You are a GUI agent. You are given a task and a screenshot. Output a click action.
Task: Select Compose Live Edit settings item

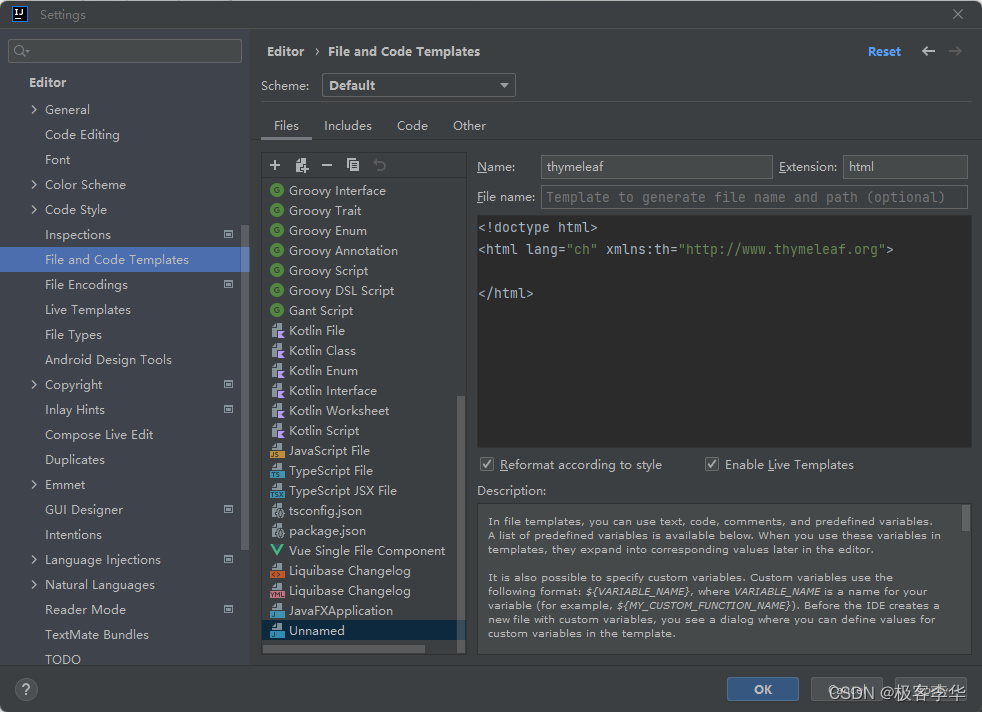coord(99,435)
